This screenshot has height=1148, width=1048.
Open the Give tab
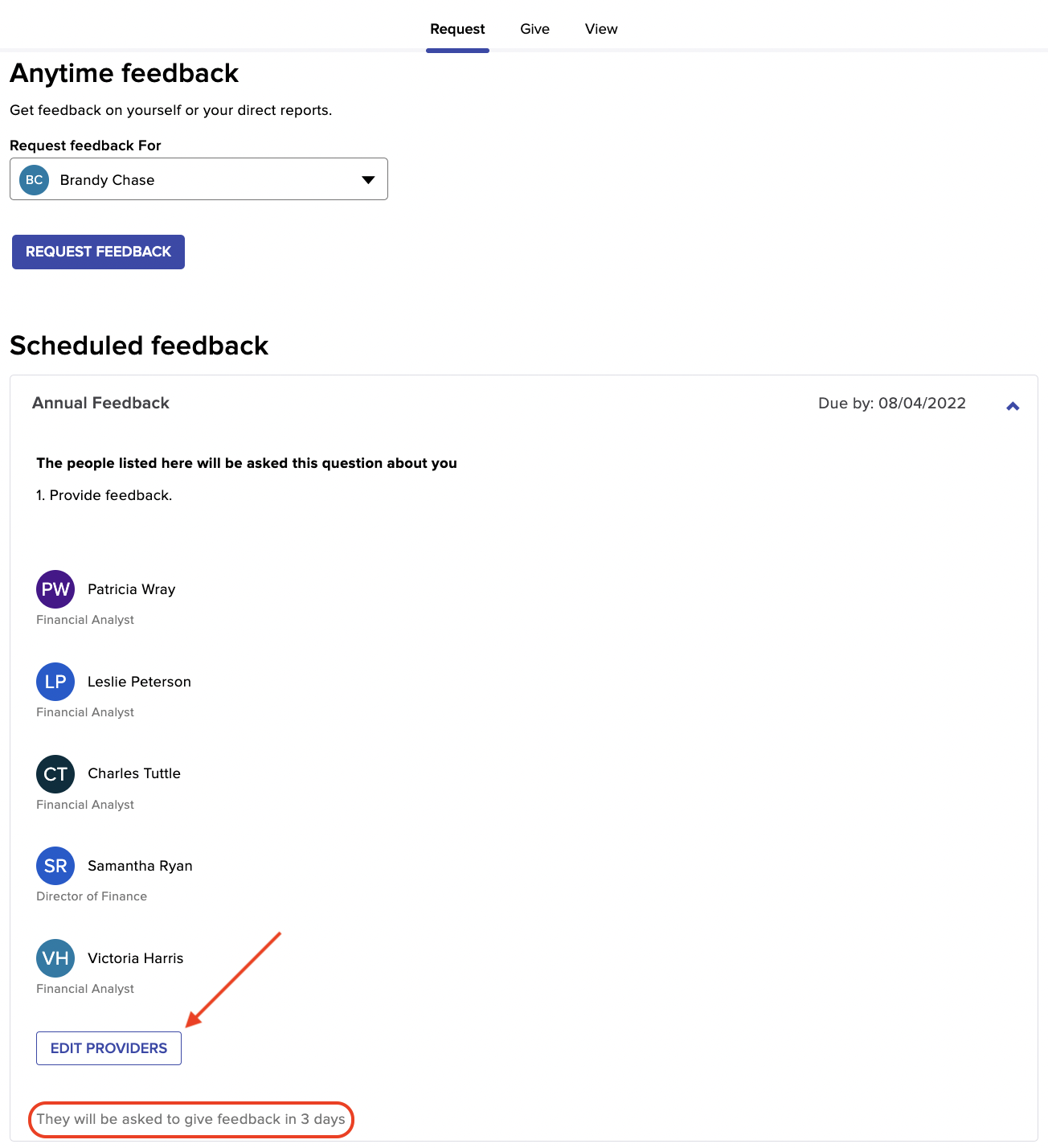click(534, 29)
